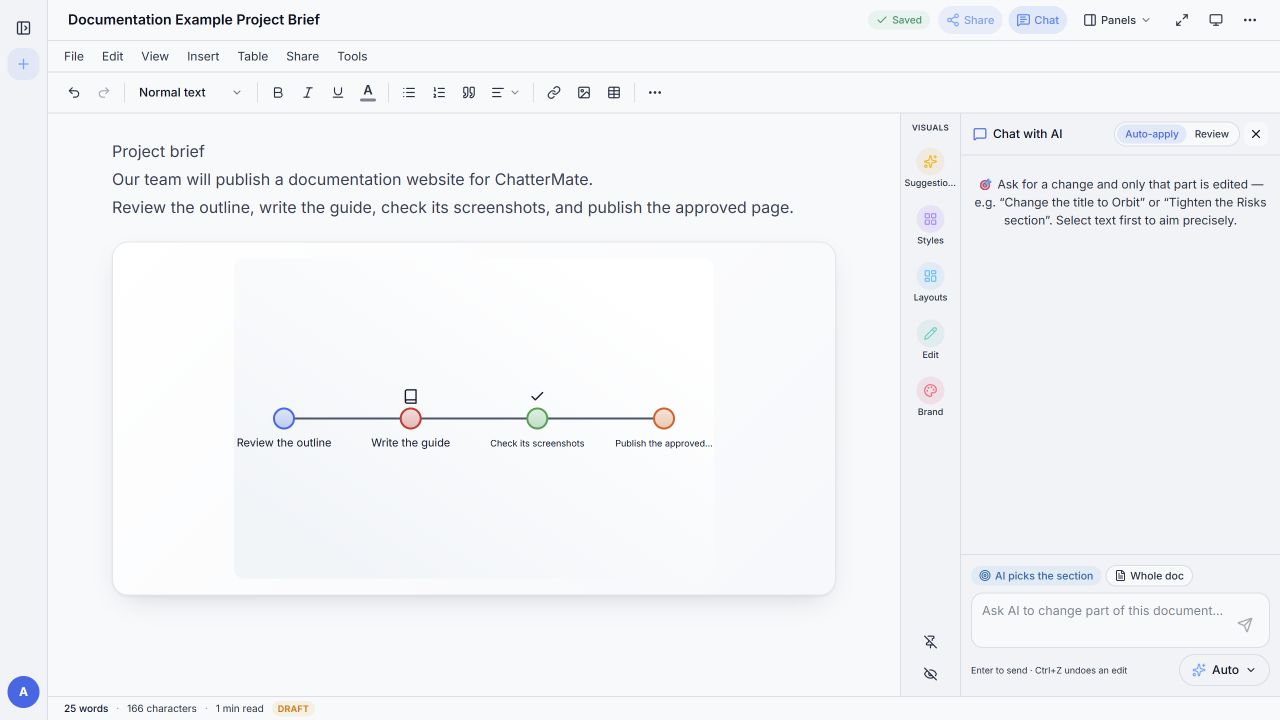Viewport: 1280px width, 720px height.
Task: Click the Saved status badge
Action: pos(899,20)
